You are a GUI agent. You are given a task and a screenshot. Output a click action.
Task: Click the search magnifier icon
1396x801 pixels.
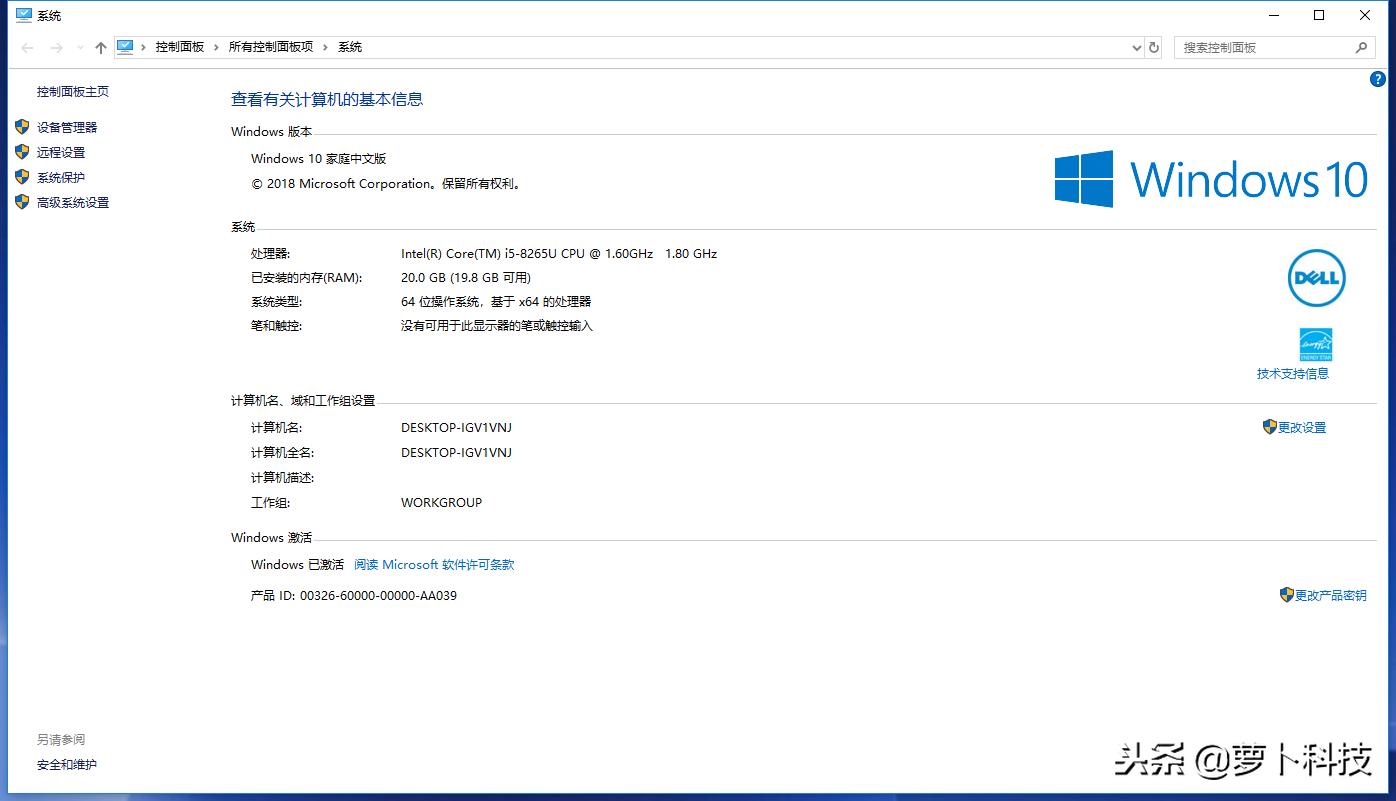[1362, 47]
